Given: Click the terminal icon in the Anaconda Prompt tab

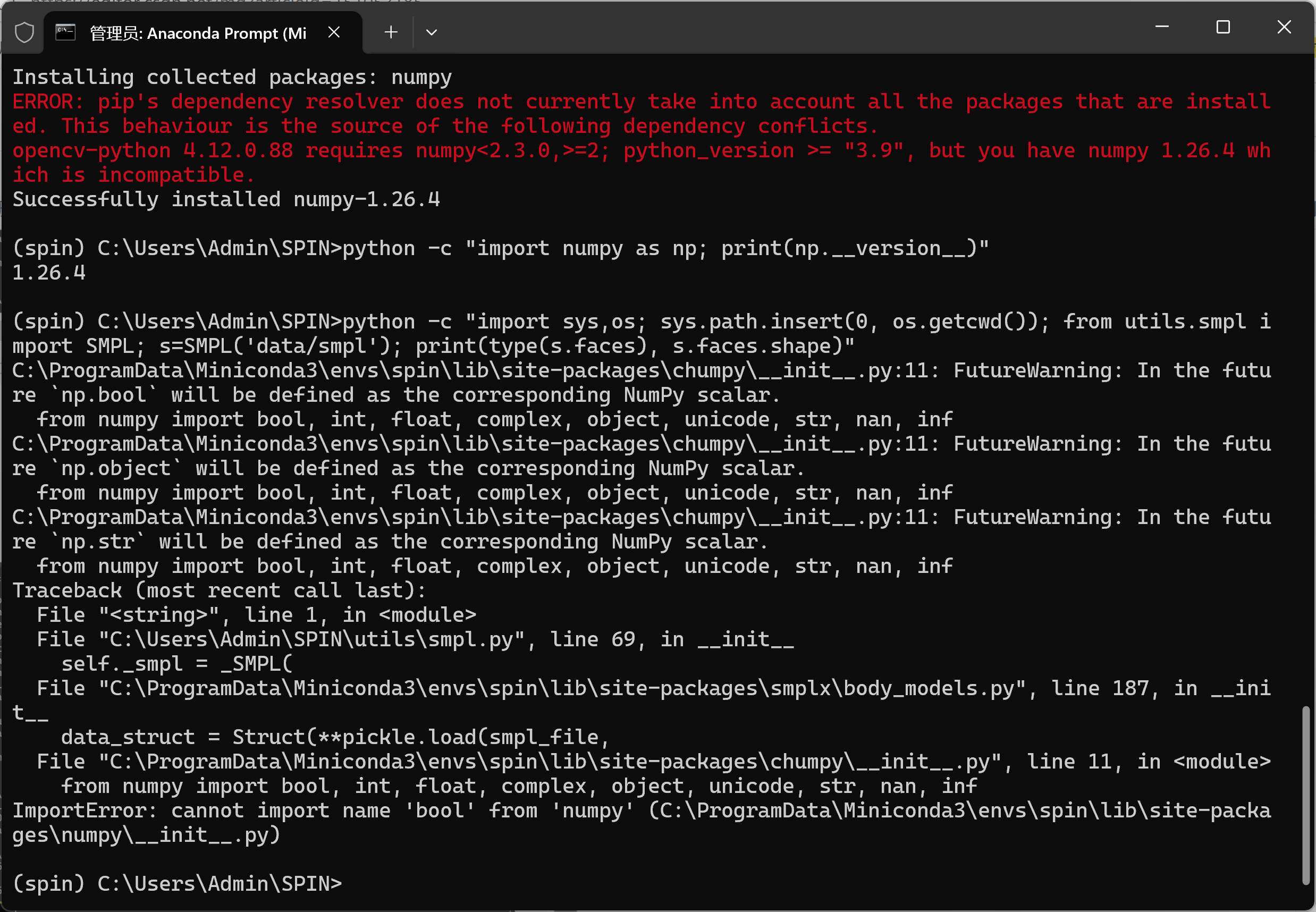Looking at the screenshot, I should [x=65, y=32].
